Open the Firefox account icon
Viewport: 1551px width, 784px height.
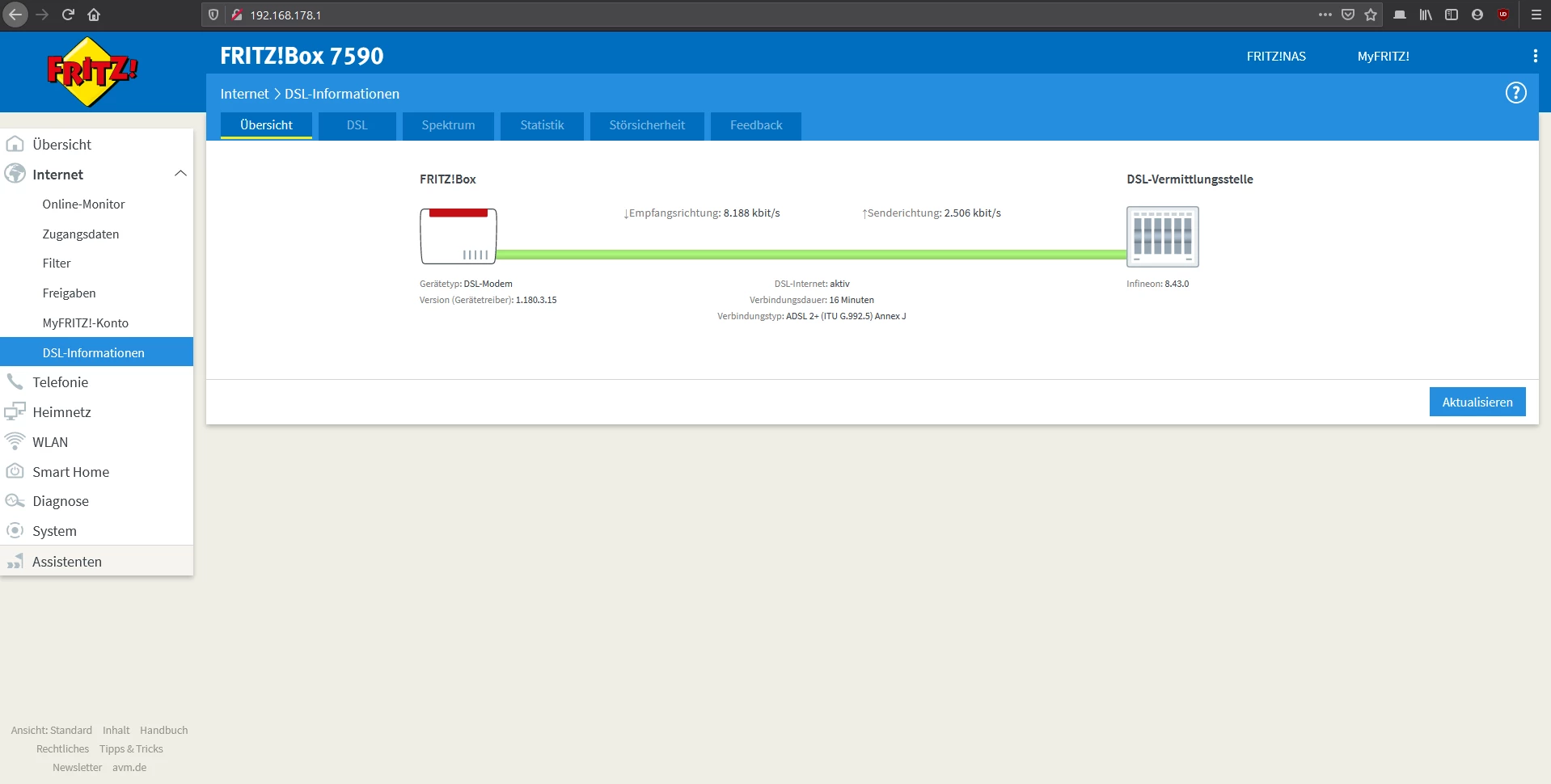(x=1477, y=15)
